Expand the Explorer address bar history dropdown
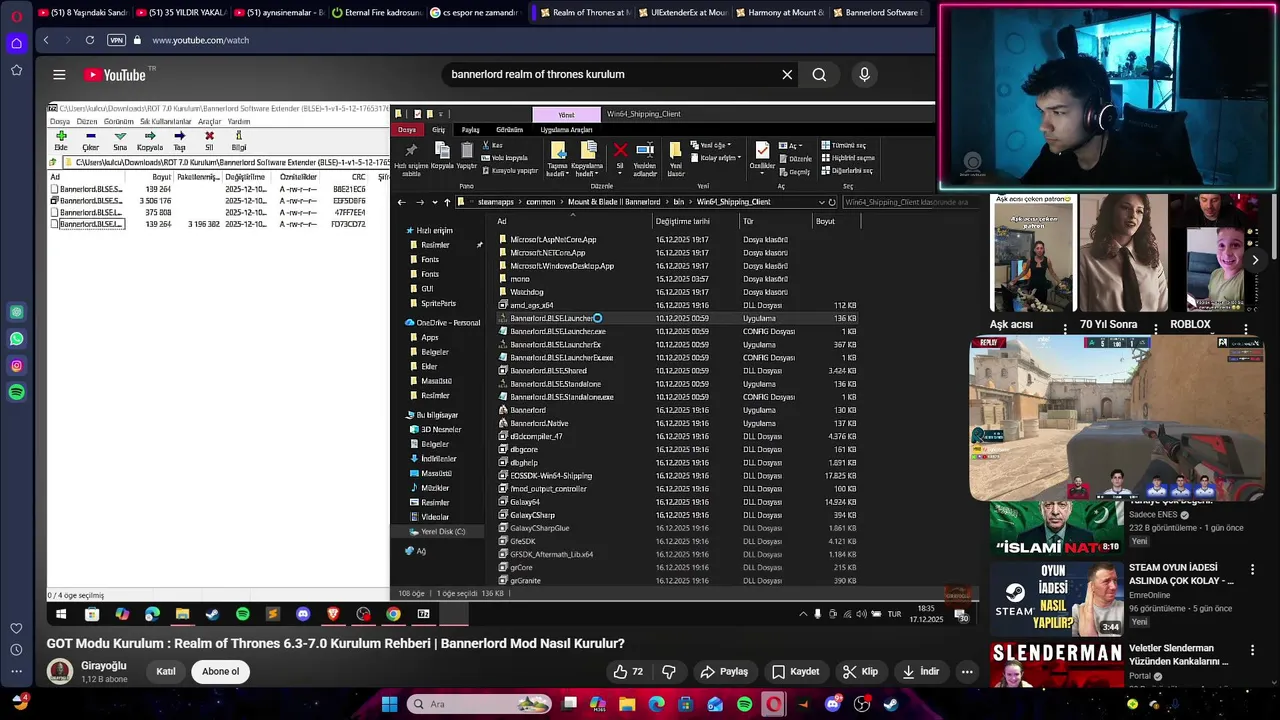The width and height of the screenshot is (1280, 720). click(x=821, y=202)
